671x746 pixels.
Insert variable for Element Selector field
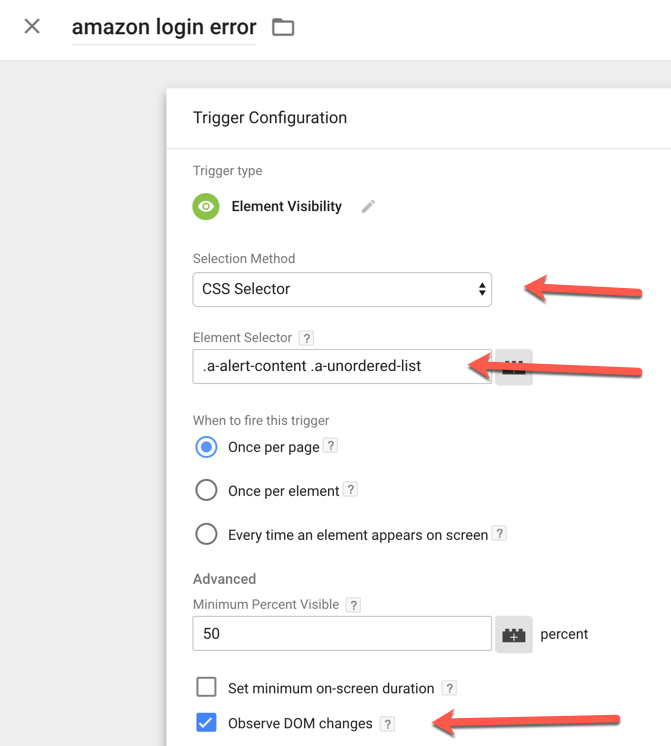pos(513,366)
